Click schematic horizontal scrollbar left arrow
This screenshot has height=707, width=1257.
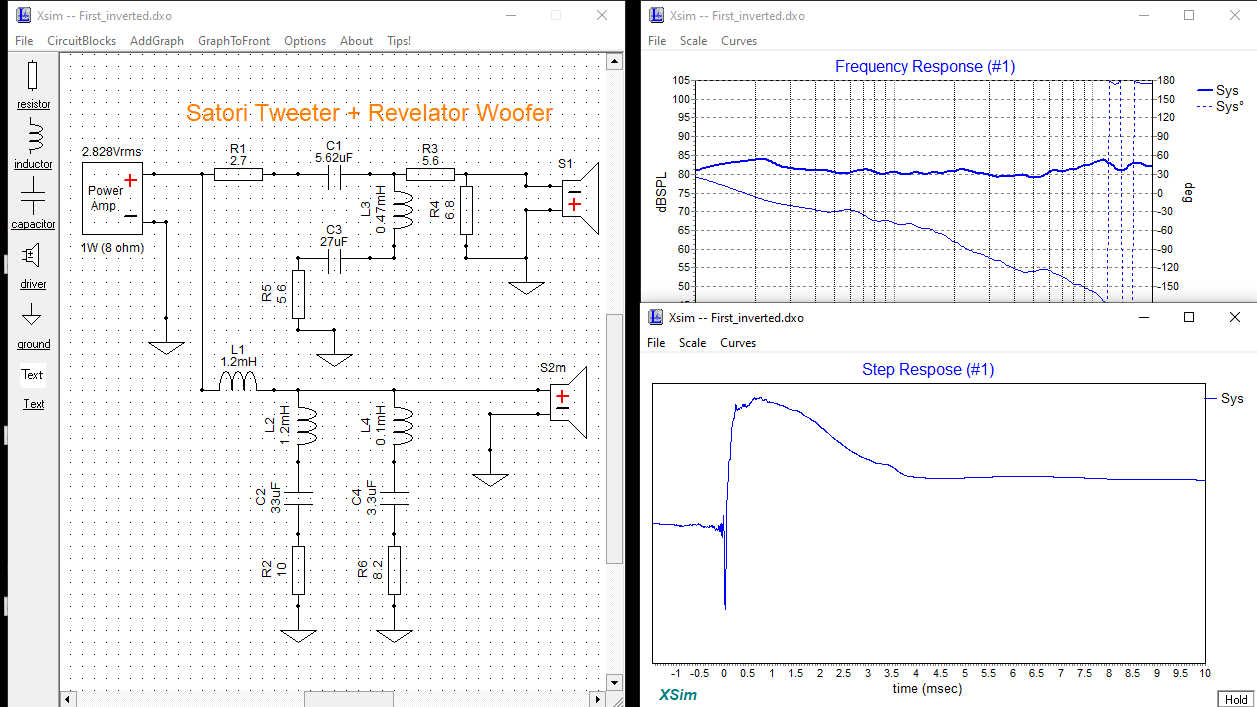(x=68, y=699)
